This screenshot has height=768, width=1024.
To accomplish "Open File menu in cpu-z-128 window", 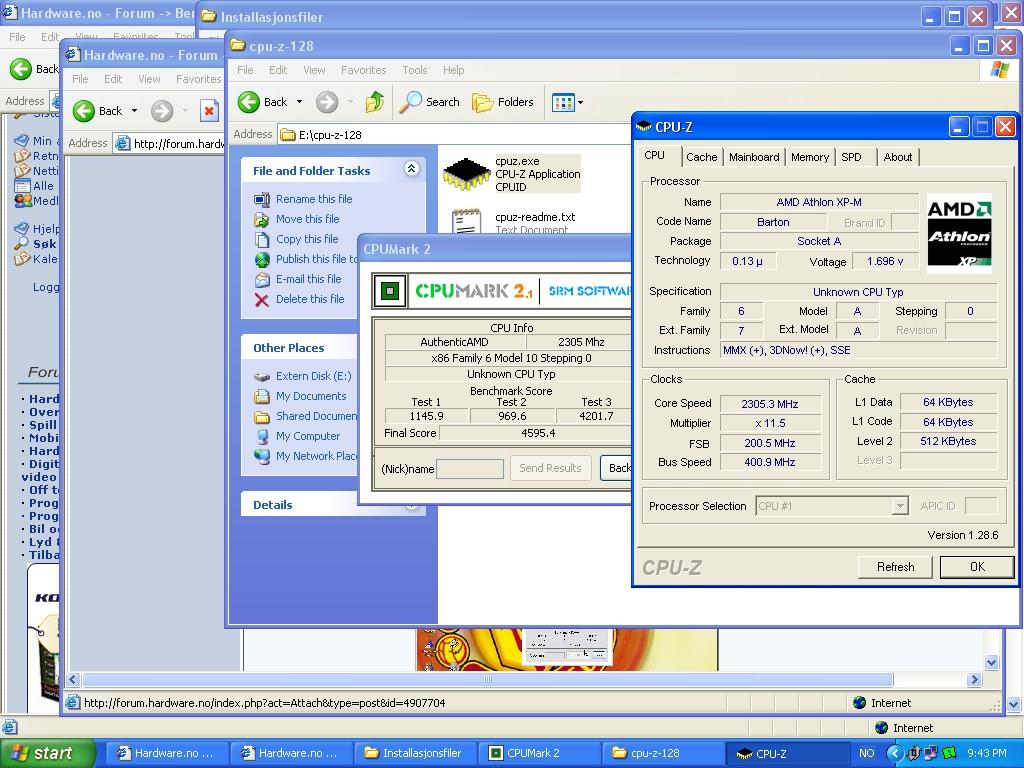I will [245, 70].
